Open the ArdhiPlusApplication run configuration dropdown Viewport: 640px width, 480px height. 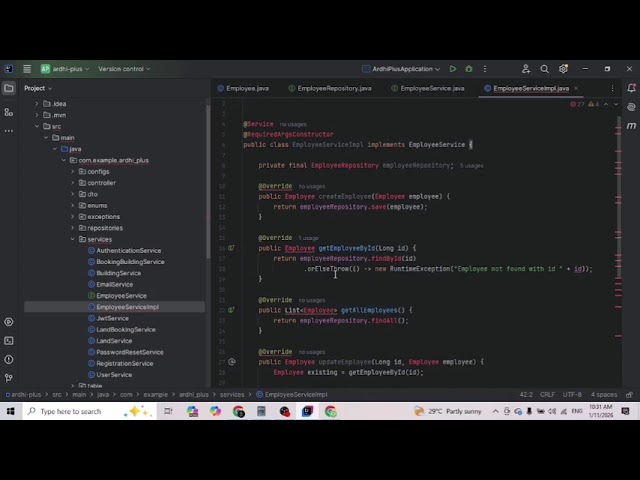tap(401, 69)
